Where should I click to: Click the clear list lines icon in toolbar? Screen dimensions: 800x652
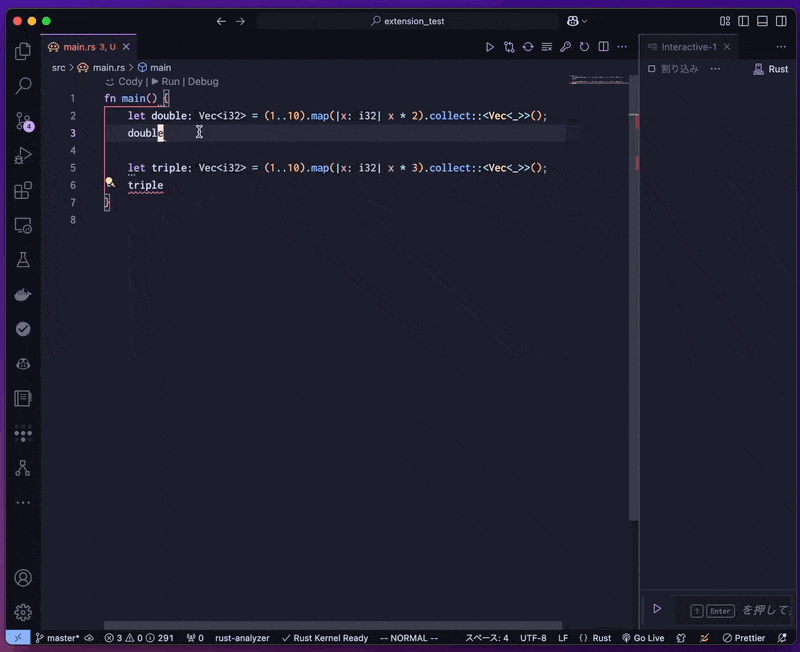(x=546, y=47)
